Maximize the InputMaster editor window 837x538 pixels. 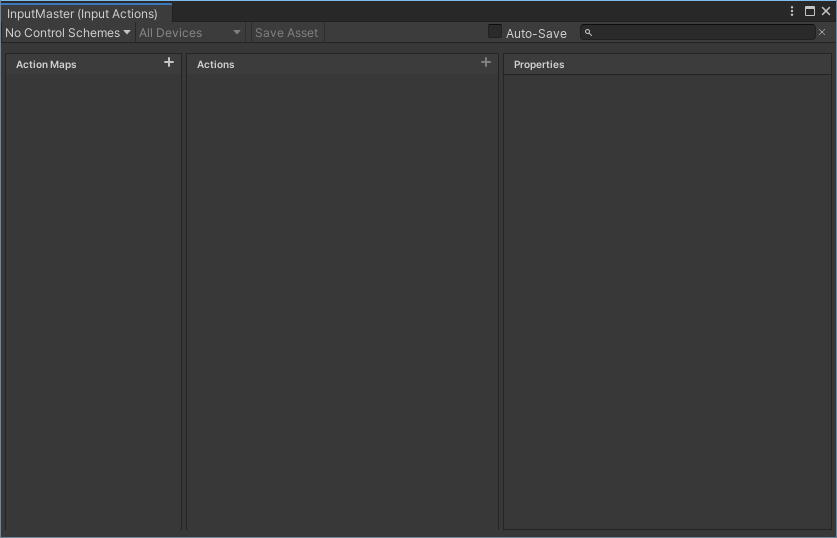point(810,11)
